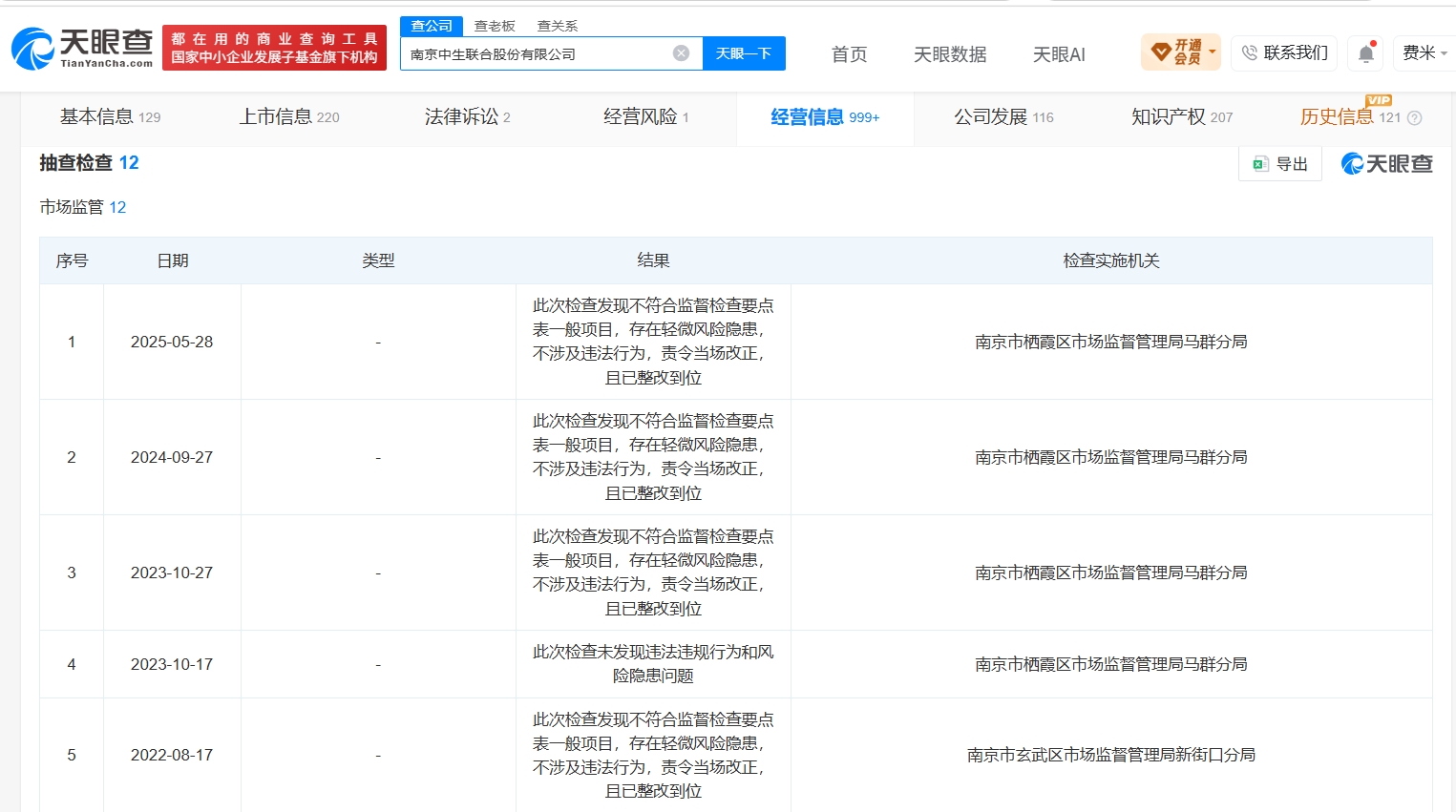Open the 历史信息 VIP tab
This screenshot has height=812, width=1456.
1350,117
